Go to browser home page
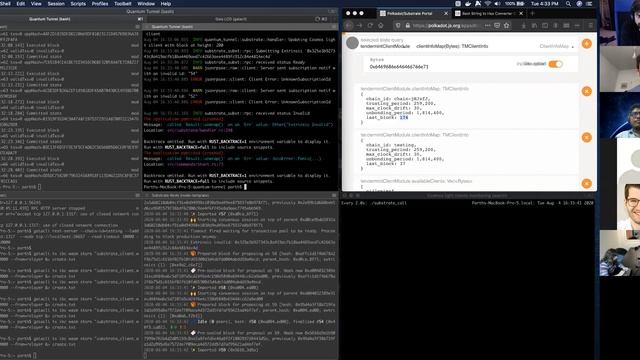Screen dimensions: 640x360 [380, 25]
